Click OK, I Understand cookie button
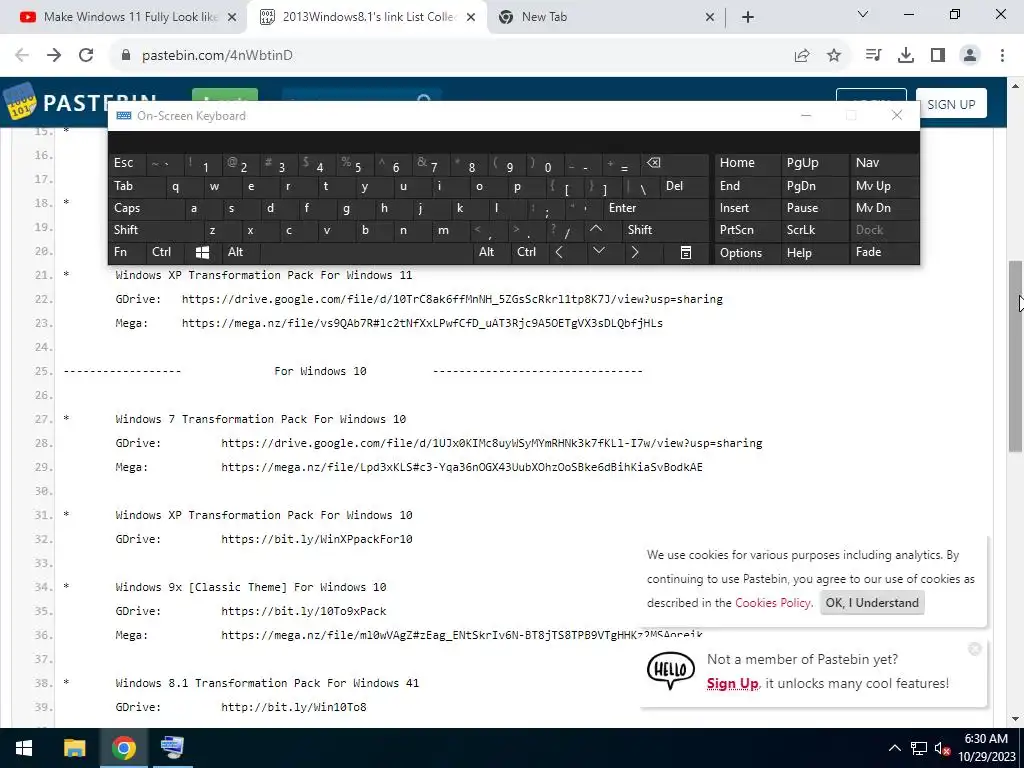Image resolution: width=1024 pixels, height=768 pixels. [x=872, y=603]
